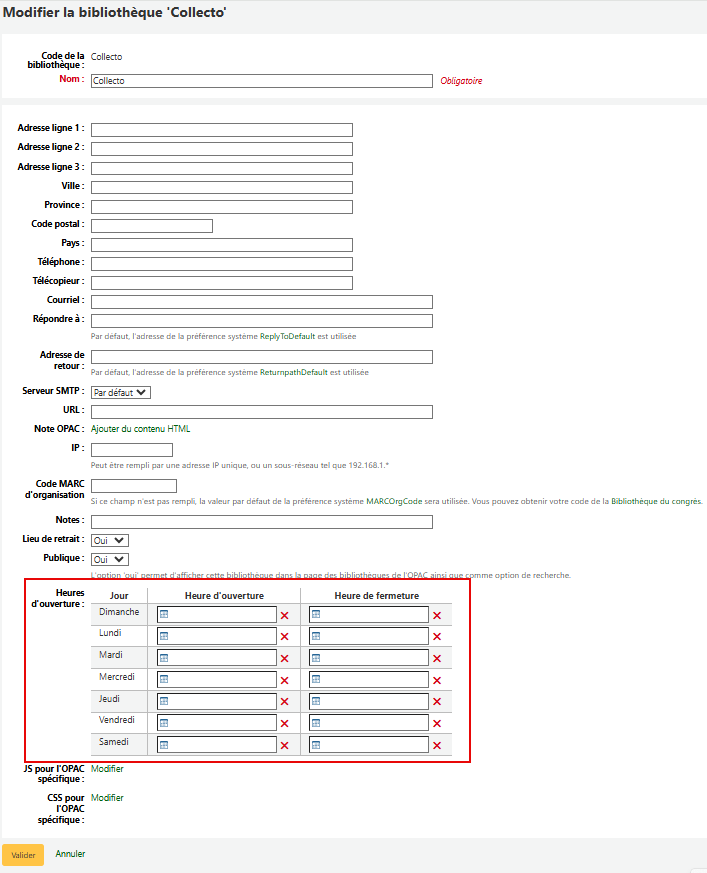The height and width of the screenshot is (873, 707).
Task: Modify CSS pour l'OPAC spécifique
Action: pos(107,797)
